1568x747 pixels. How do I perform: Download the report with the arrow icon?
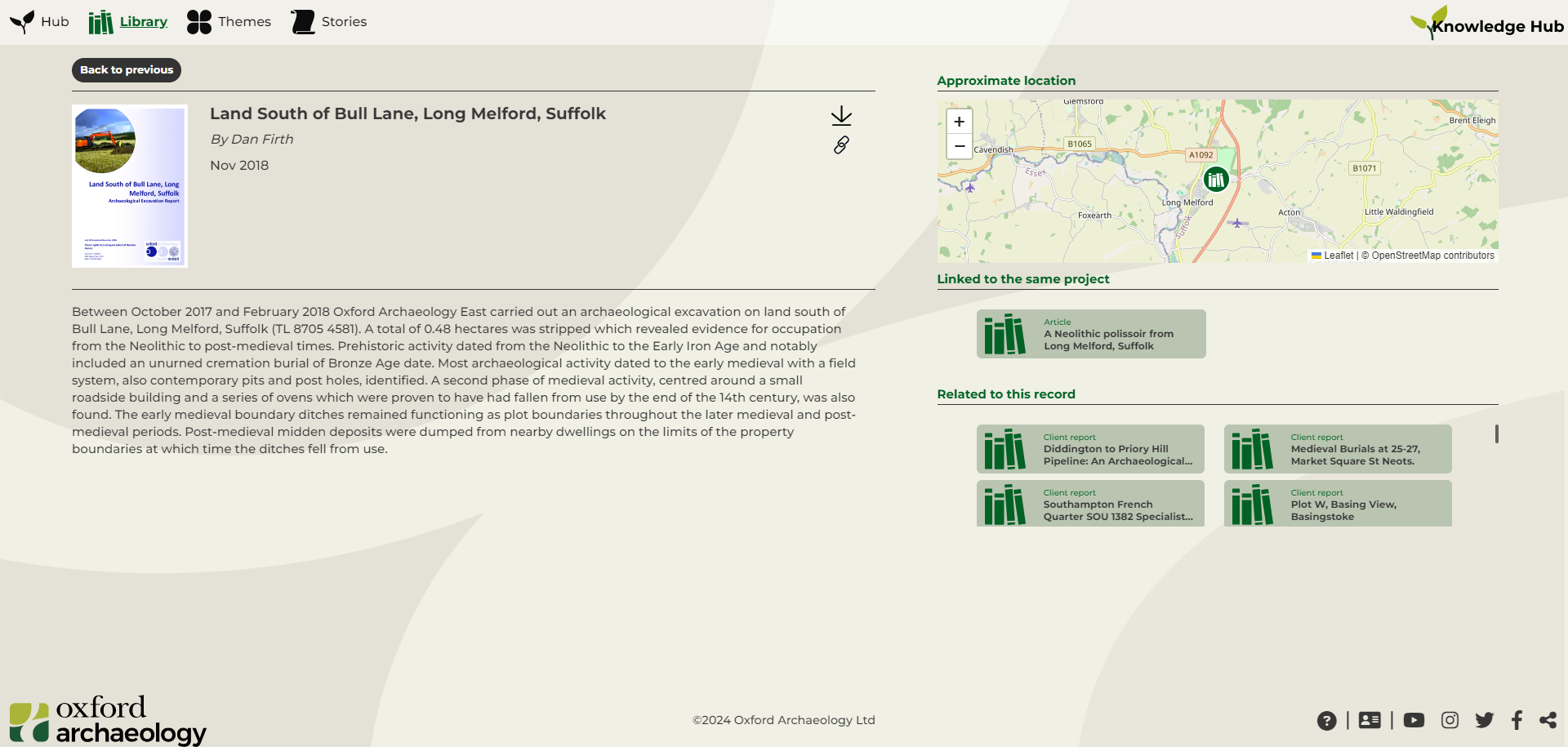841,116
